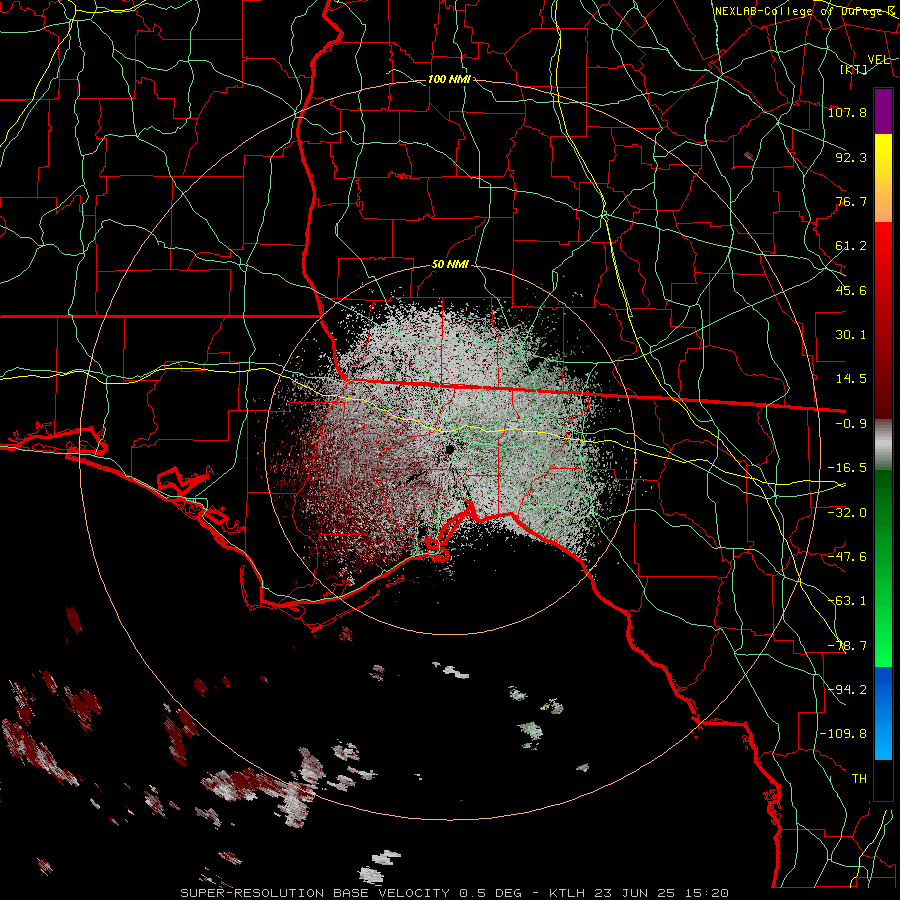
Task: Click the VEL legend title
Action: pyautogui.click(x=878, y=59)
